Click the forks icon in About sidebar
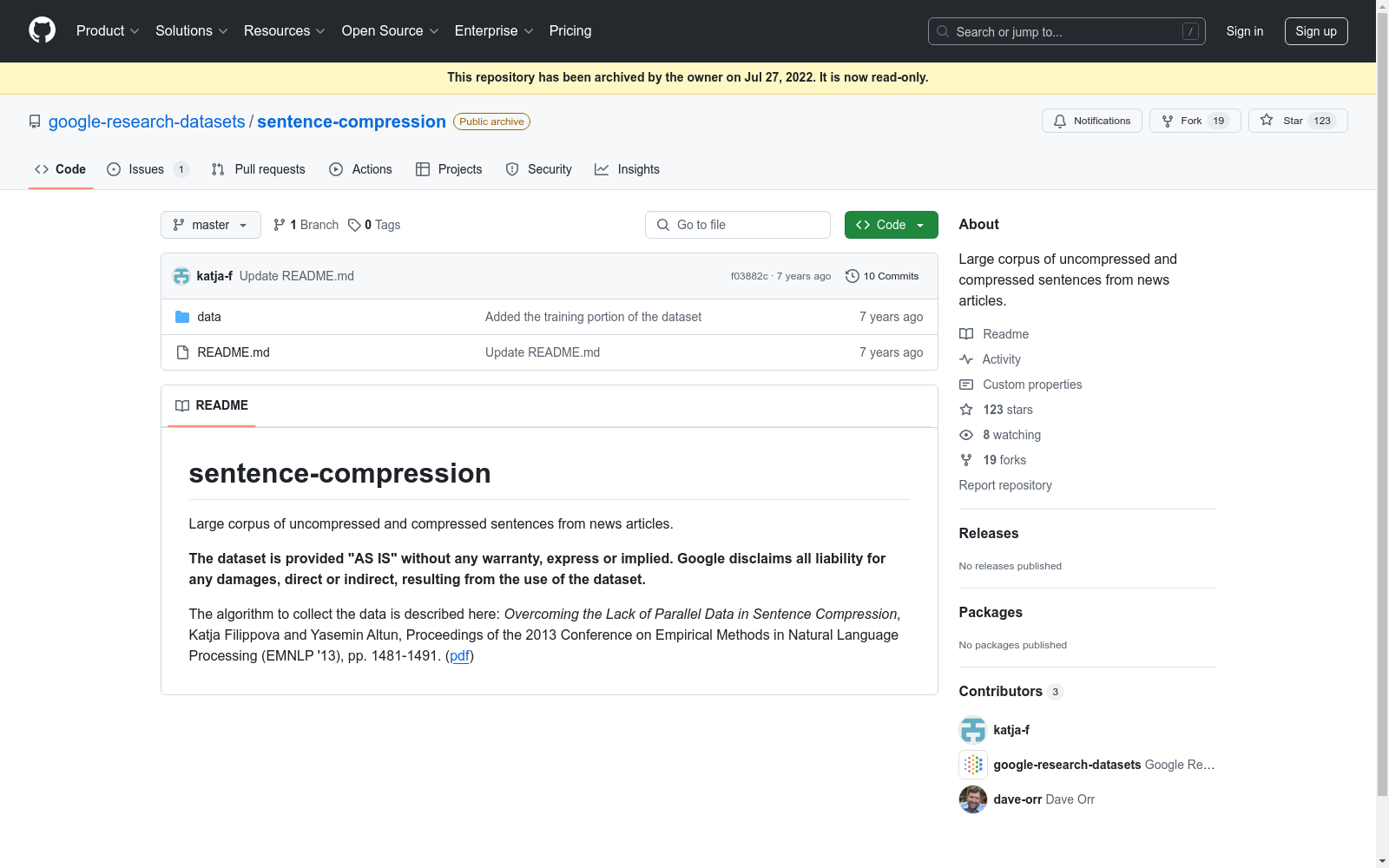 pos(966,460)
